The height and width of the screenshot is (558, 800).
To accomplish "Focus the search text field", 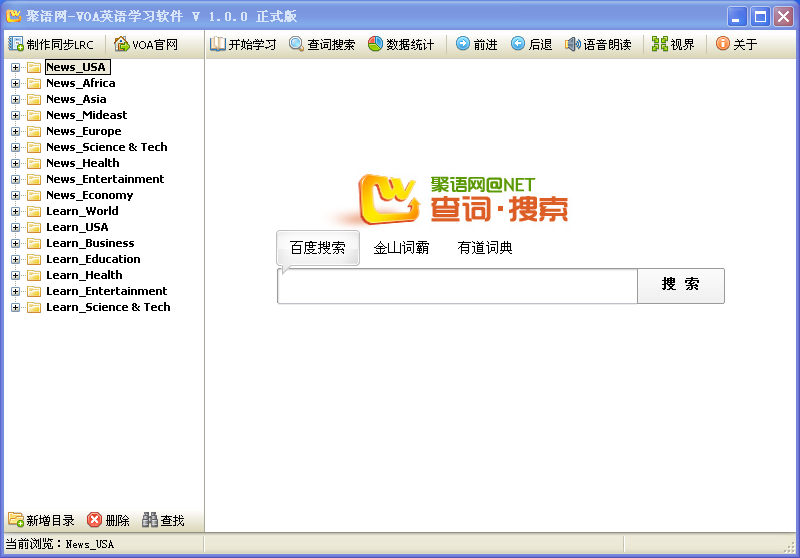I will pyautogui.click(x=457, y=286).
